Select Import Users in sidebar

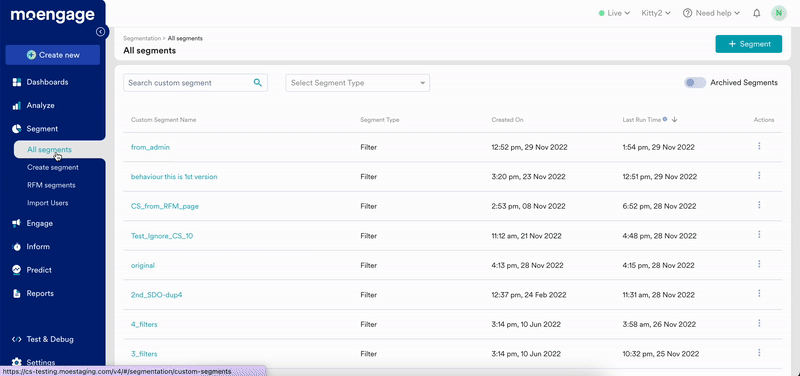pos(47,203)
